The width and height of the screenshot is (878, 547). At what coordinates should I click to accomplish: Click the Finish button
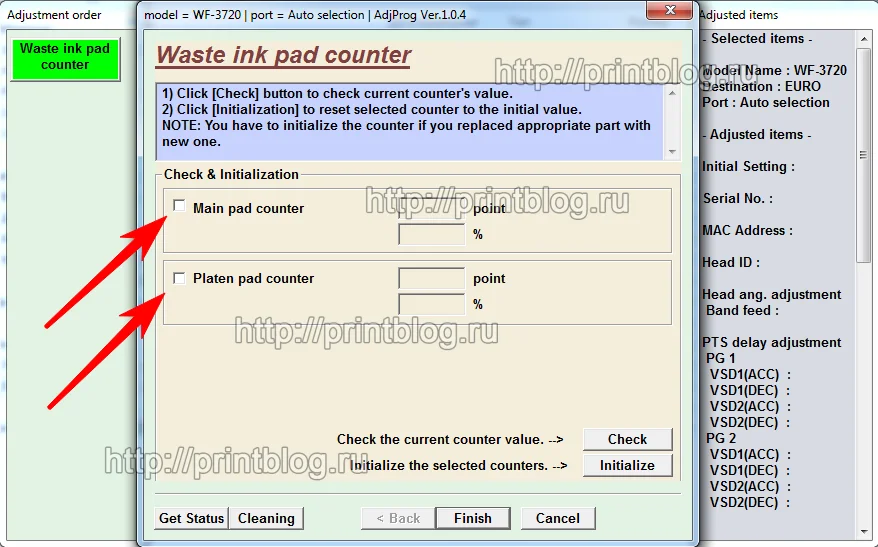(x=473, y=518)
